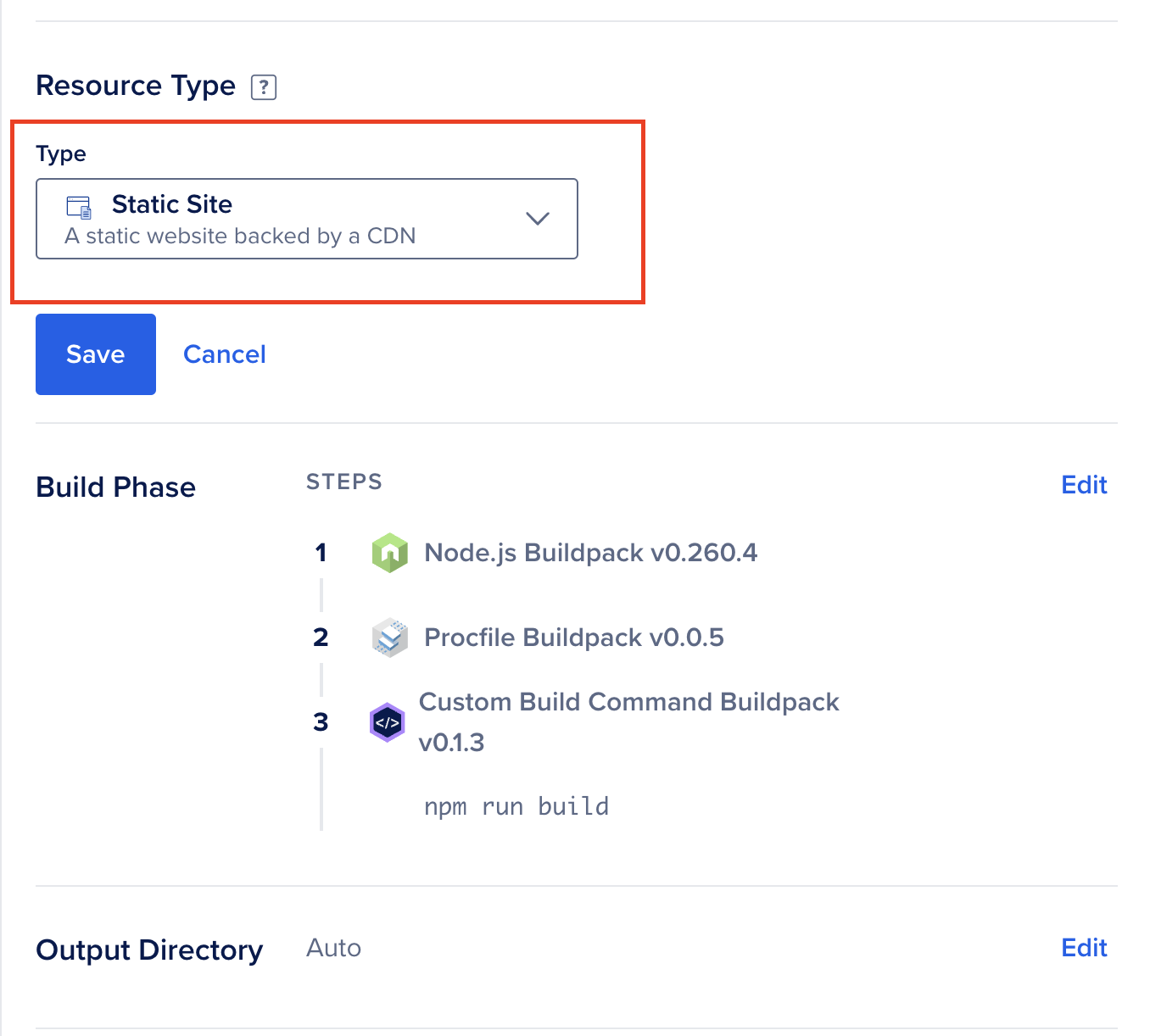Click the static website CDN description text
The height and width of the screenshot is (1036, 1150).
(x=240, y=236)
